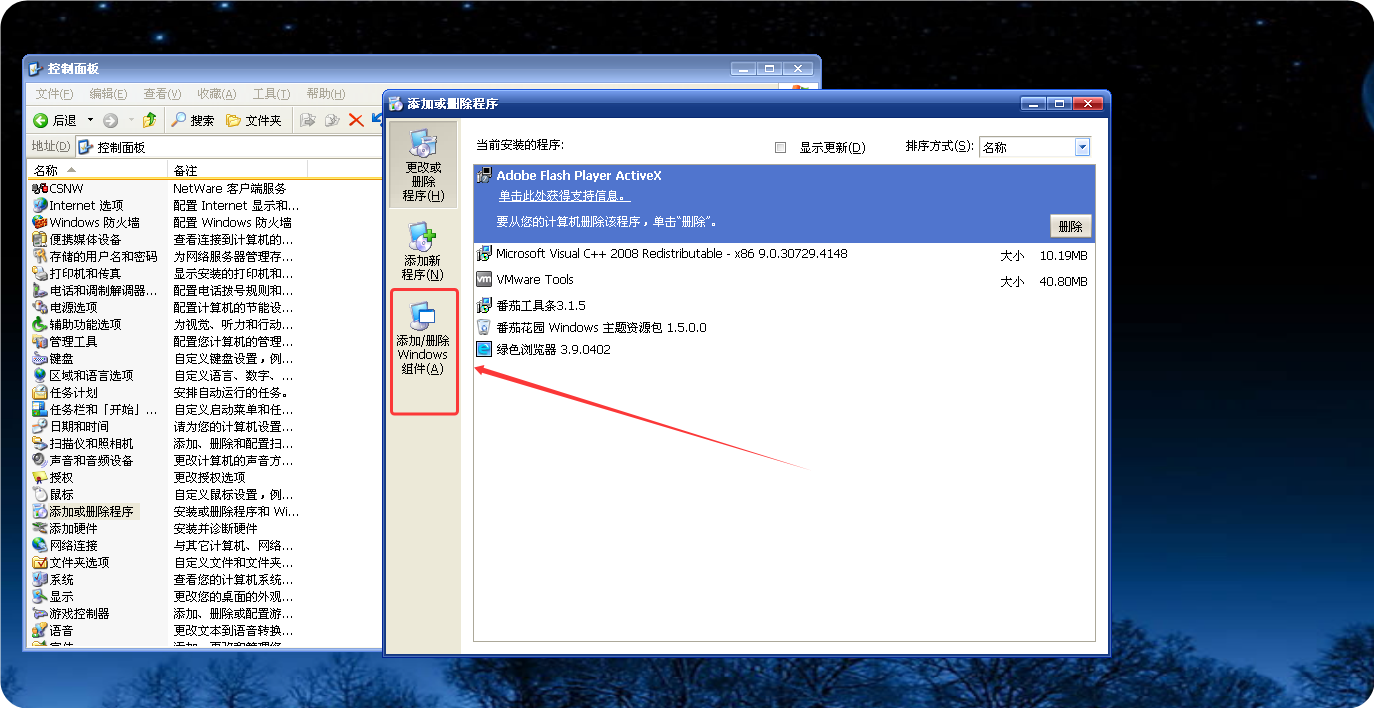This screenshot has height=708, width=1374.
Task: Open 添加/删除 Windows 组件
Action: pyautogui.click(x=423, y=340)
